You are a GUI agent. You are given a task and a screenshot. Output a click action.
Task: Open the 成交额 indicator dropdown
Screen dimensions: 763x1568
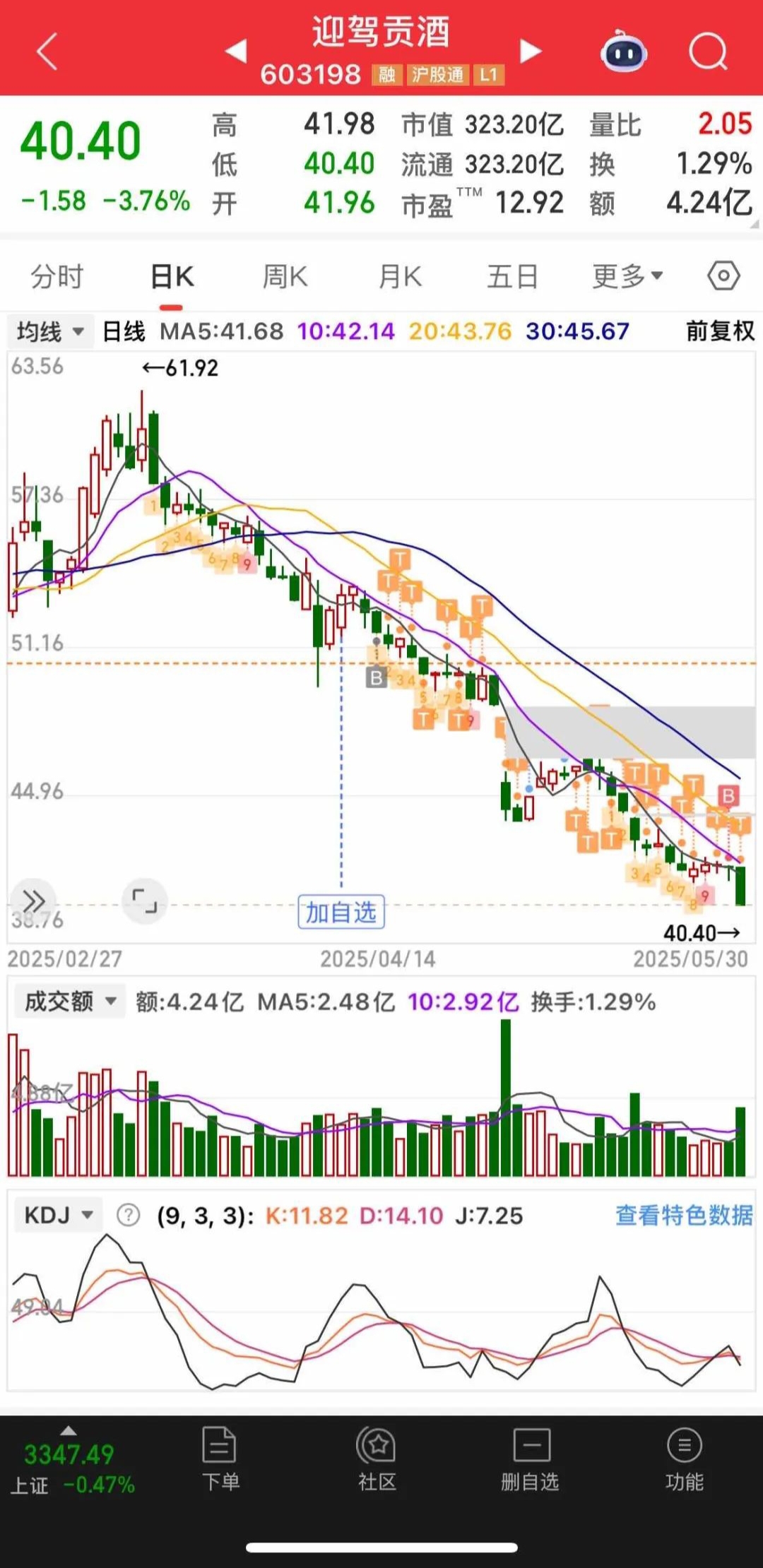point(69,1001)
